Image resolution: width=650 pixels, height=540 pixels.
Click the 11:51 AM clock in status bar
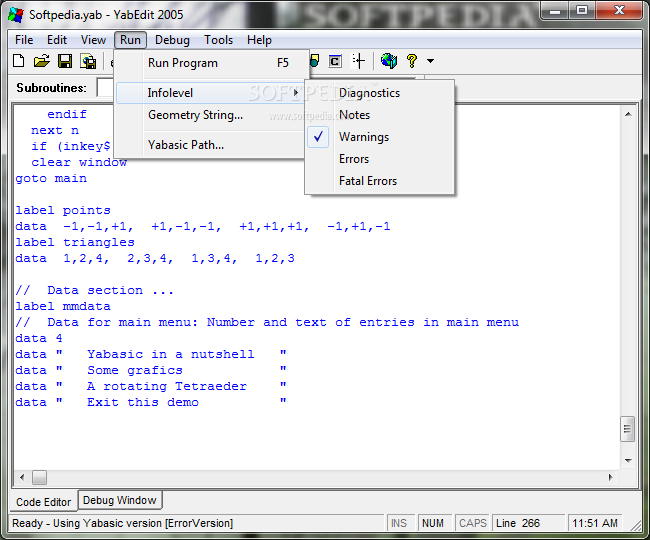coord(595,523)
